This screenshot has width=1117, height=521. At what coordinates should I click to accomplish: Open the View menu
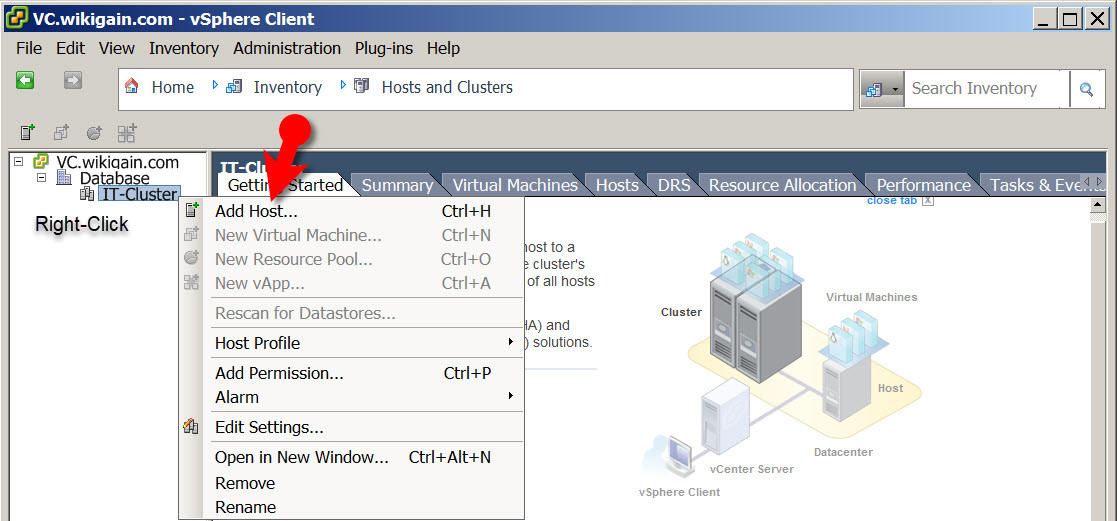pos(117,48)
